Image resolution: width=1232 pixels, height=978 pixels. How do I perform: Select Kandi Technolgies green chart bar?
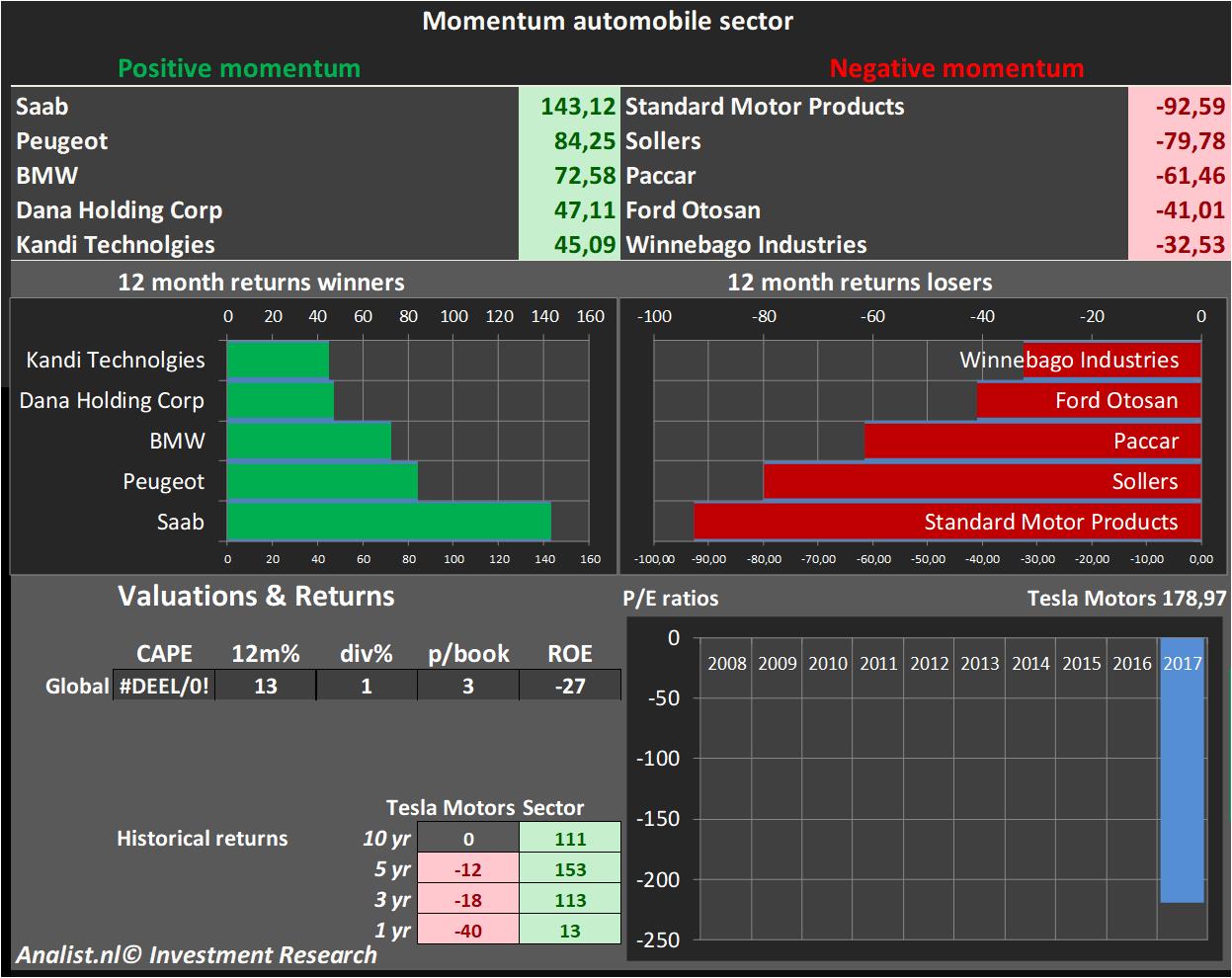(278, 360)
